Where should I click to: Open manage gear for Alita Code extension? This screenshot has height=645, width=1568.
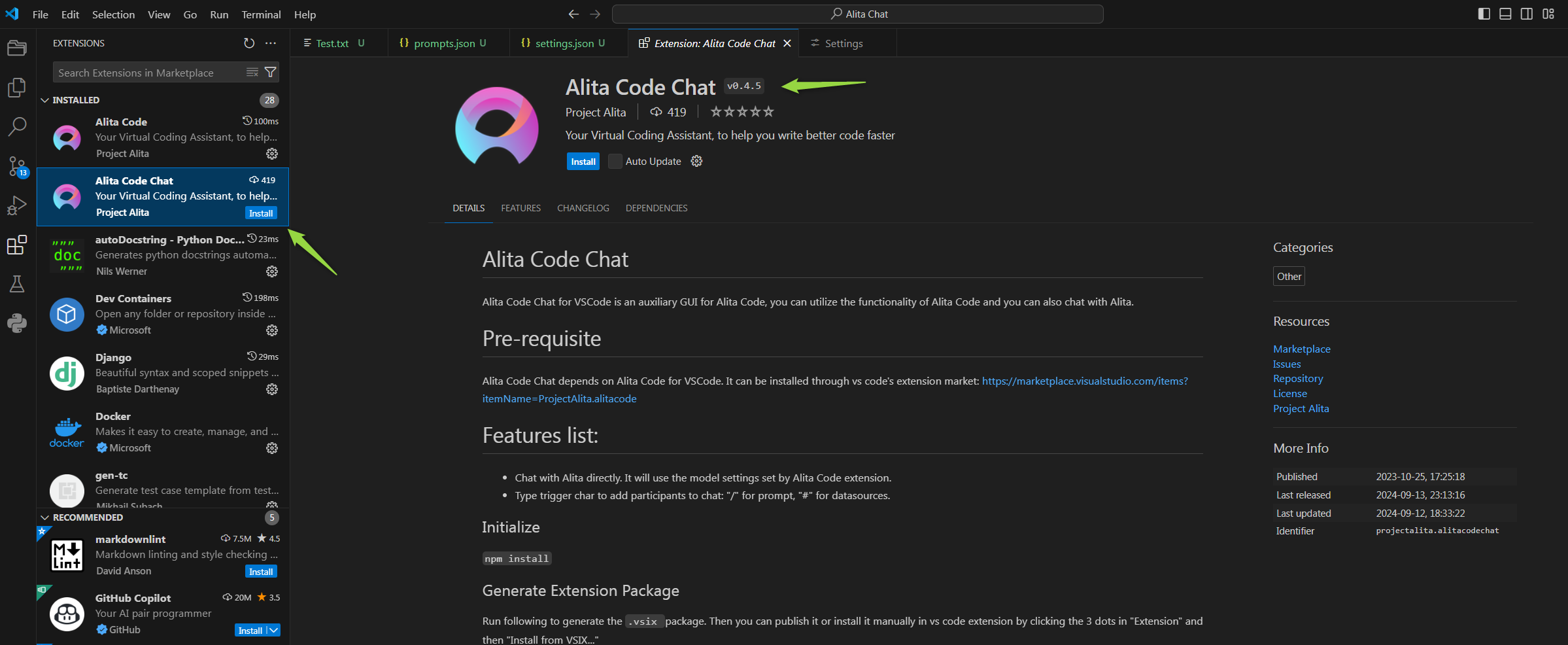[x=272, y=154]
